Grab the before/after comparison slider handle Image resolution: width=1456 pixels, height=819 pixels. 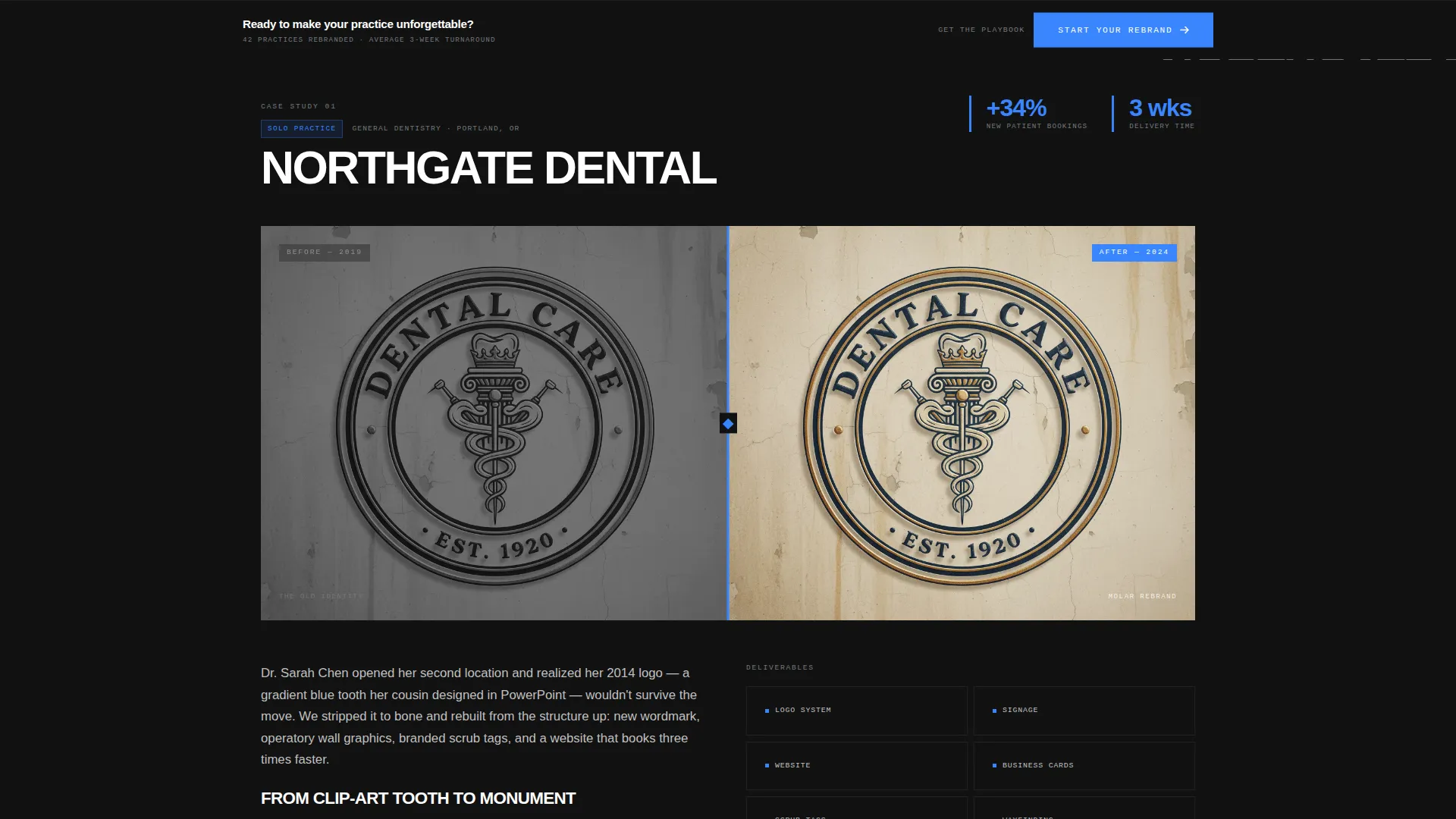point(728,424)
